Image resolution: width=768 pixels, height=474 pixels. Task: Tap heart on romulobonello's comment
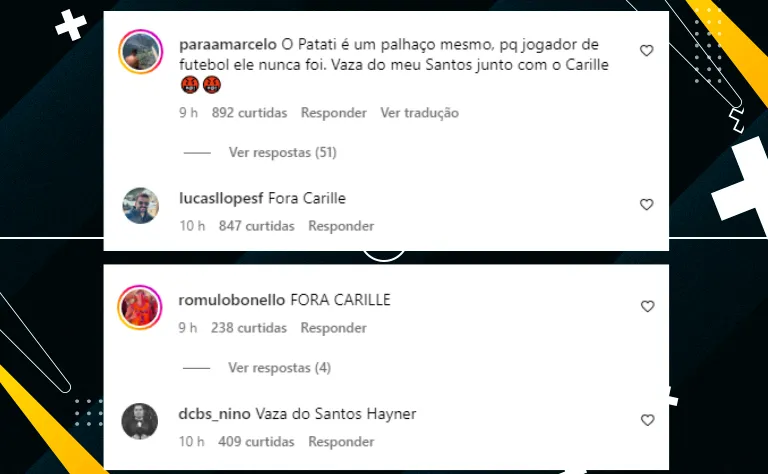[x=648, y=306]
